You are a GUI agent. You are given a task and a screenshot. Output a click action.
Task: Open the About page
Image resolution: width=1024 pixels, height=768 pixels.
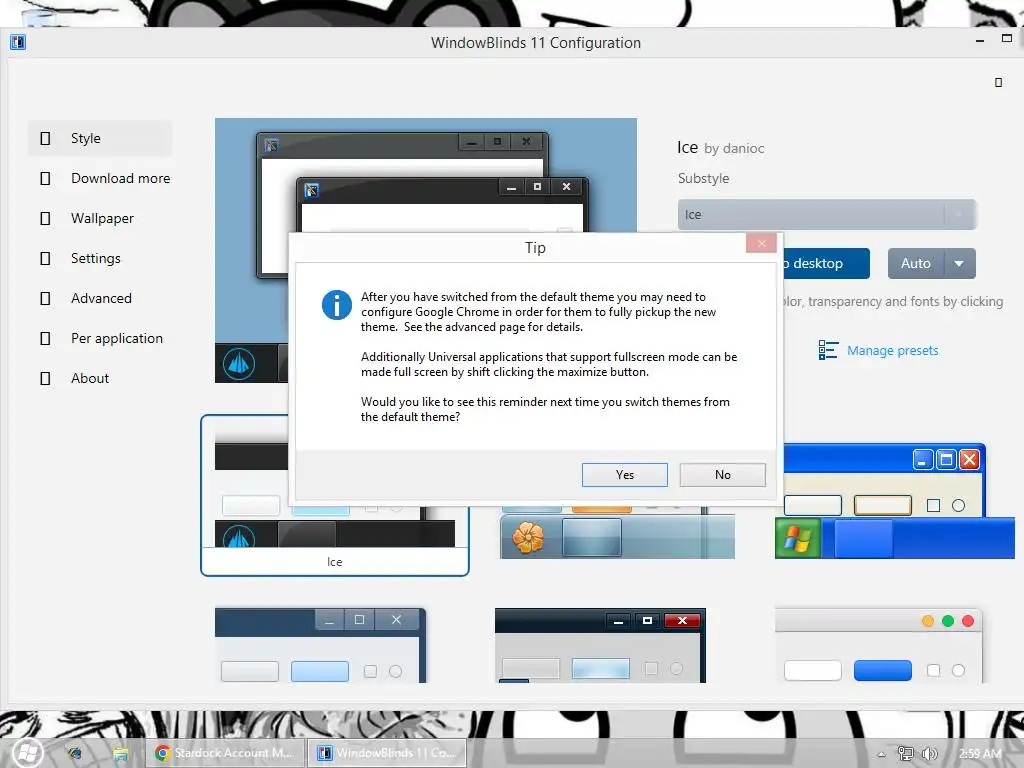(x=100, y=378)
